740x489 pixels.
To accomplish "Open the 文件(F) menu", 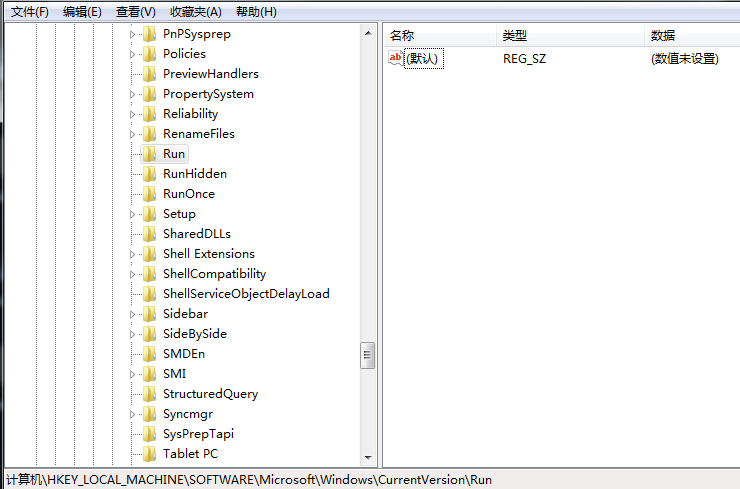I will point(29,12).
